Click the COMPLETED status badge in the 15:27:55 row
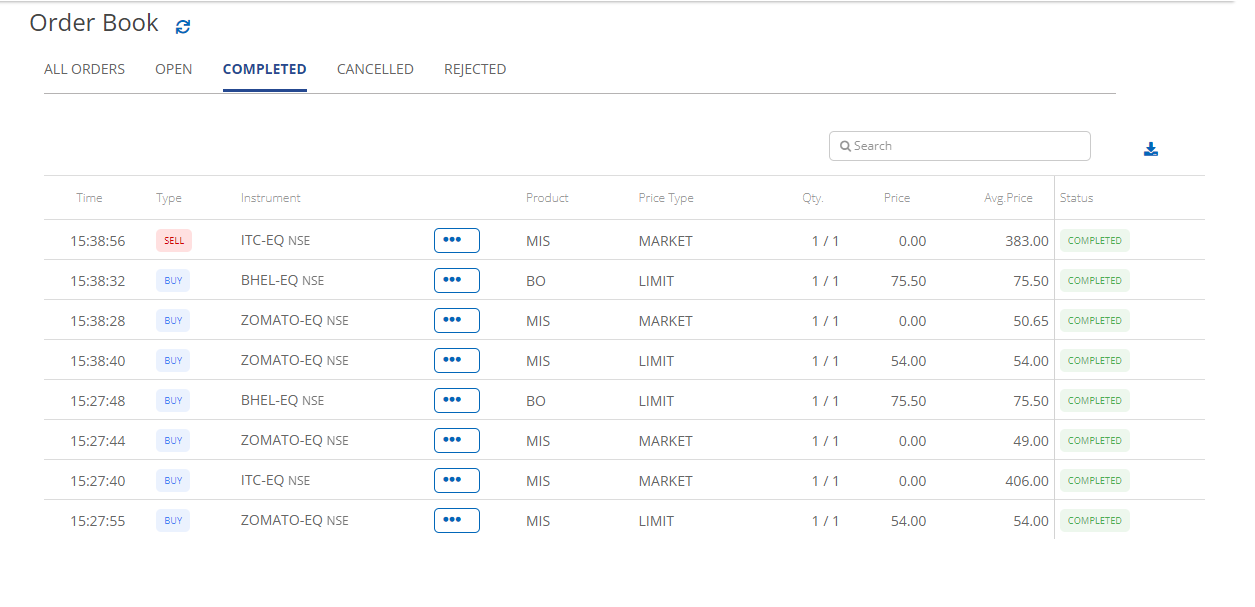Image resolution: width=1255 pixels, height=607 pixels. [x=1095, y=520]
